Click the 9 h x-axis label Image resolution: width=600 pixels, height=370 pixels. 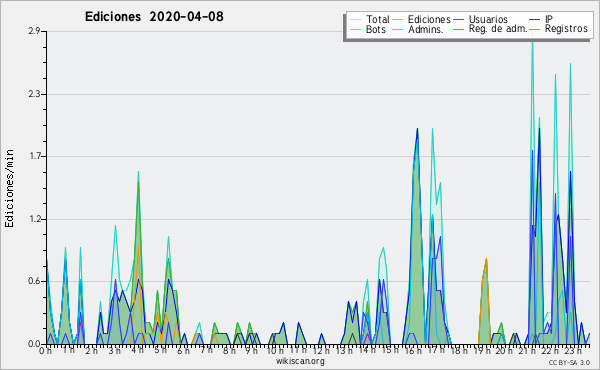(x=252, y=350)
